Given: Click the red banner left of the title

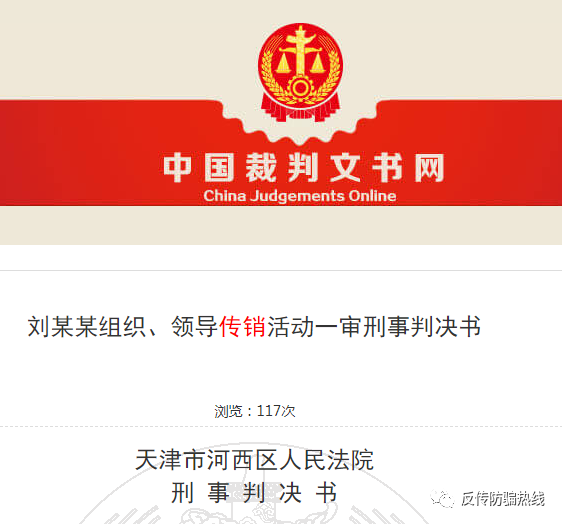Looking at the screenshot, I should (x=79, y=153).
